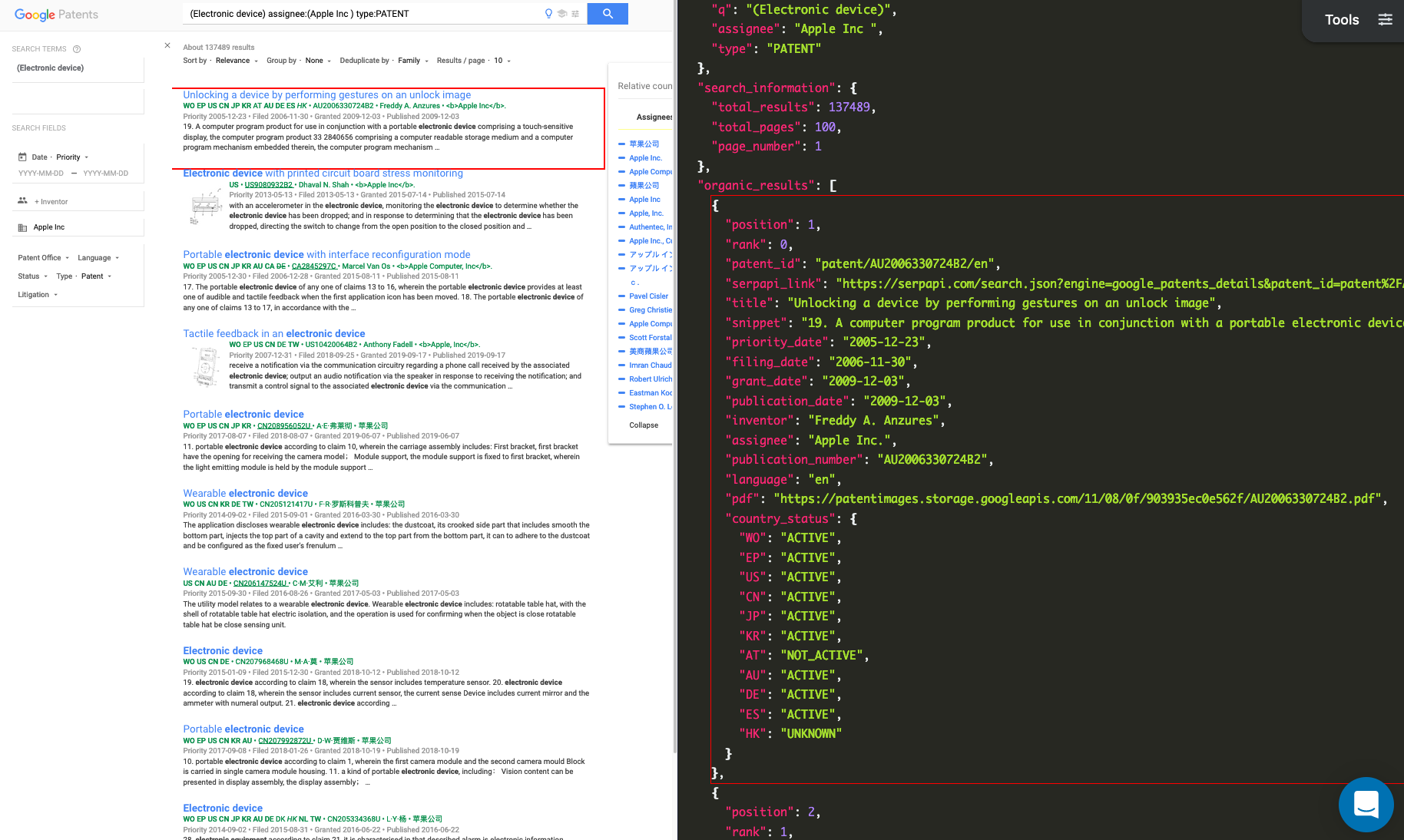1404x840 pixels.
Task: Click the start date YYYY-MM-DD field
Action: [41, 174]
